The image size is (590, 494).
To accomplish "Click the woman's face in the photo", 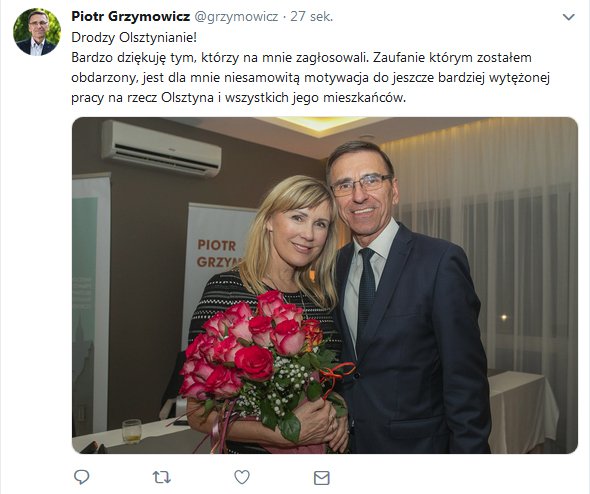I will click(x=300, y=233).
